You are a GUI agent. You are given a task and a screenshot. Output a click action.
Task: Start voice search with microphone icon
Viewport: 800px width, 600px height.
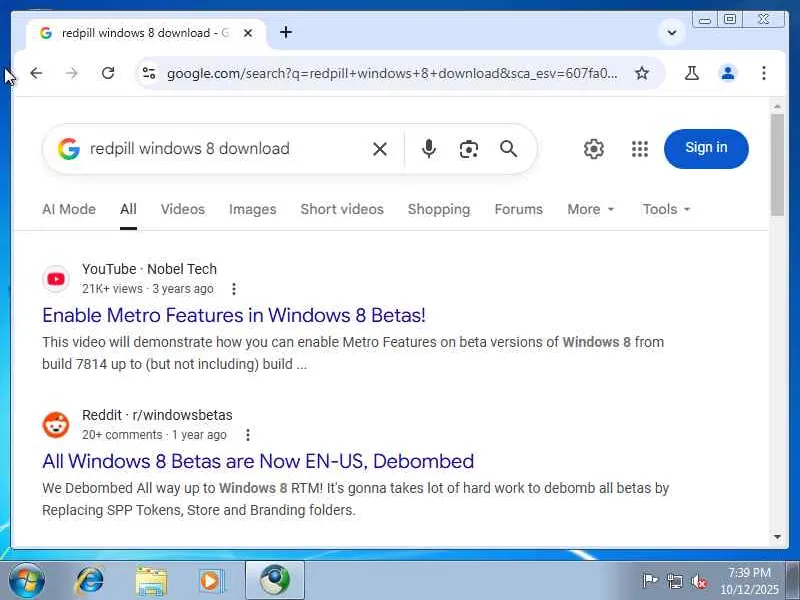pyautogui.click(x=429, y=149)
